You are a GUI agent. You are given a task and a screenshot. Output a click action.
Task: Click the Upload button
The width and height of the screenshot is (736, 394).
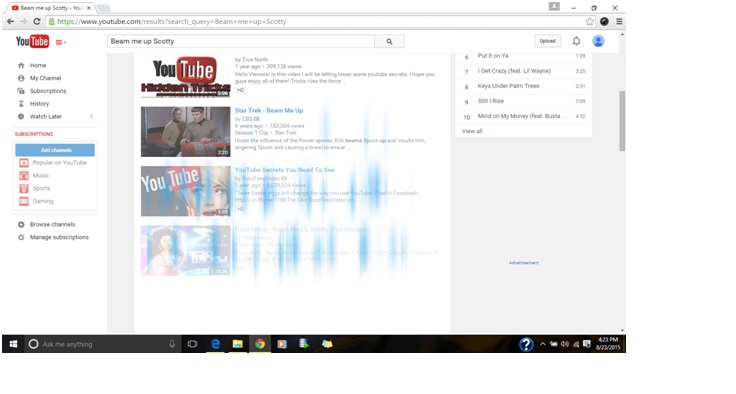547,41
